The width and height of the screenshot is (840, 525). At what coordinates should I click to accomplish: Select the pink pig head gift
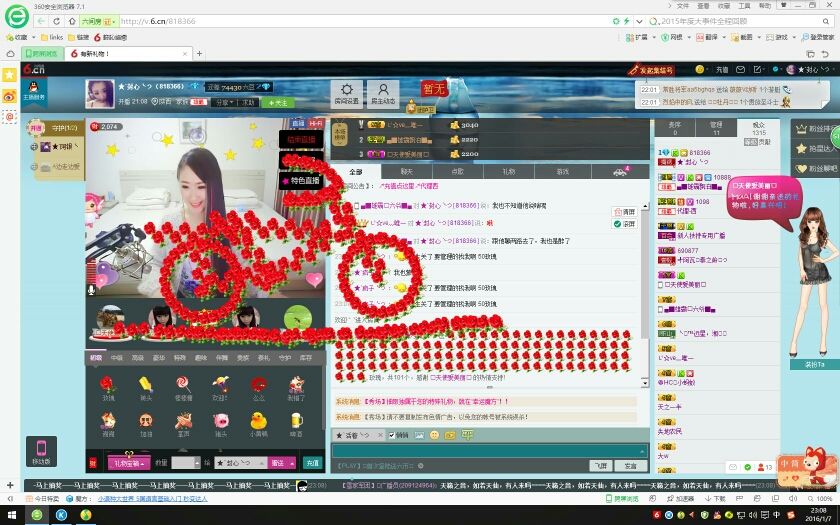(x=221, y=421)
